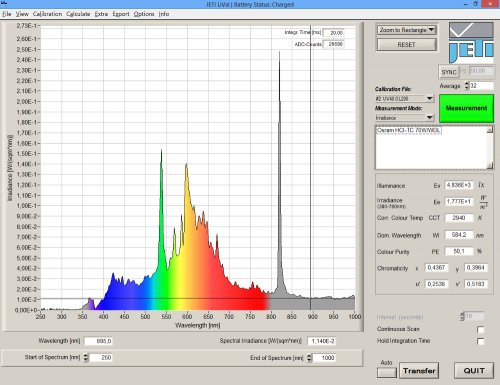Click the Chromaticity y value field

[x=476, y=268]
